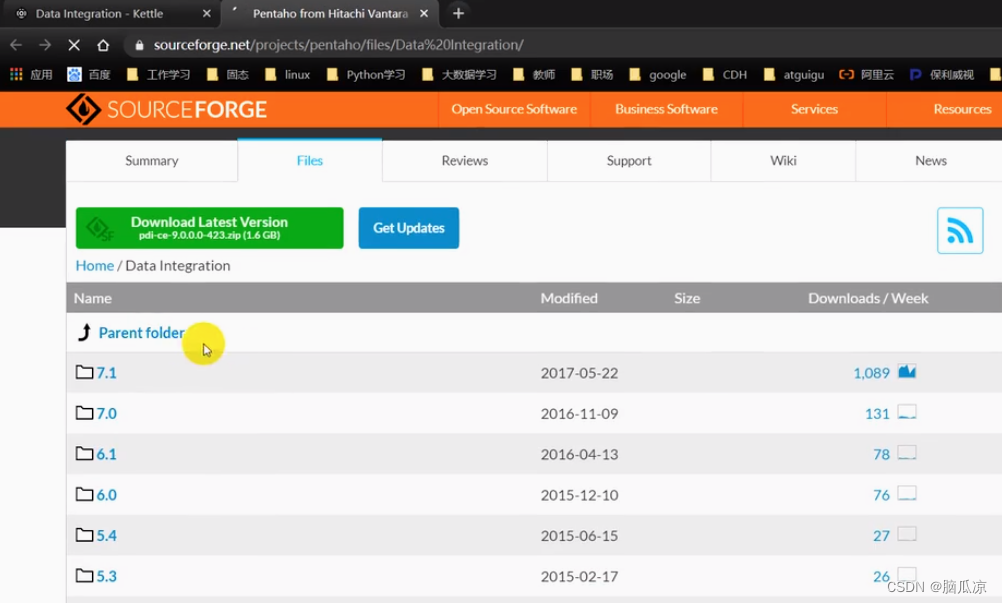Switch to the Support tab
The height and width of the screenshot is (603, 1002).
click(629, 161)
